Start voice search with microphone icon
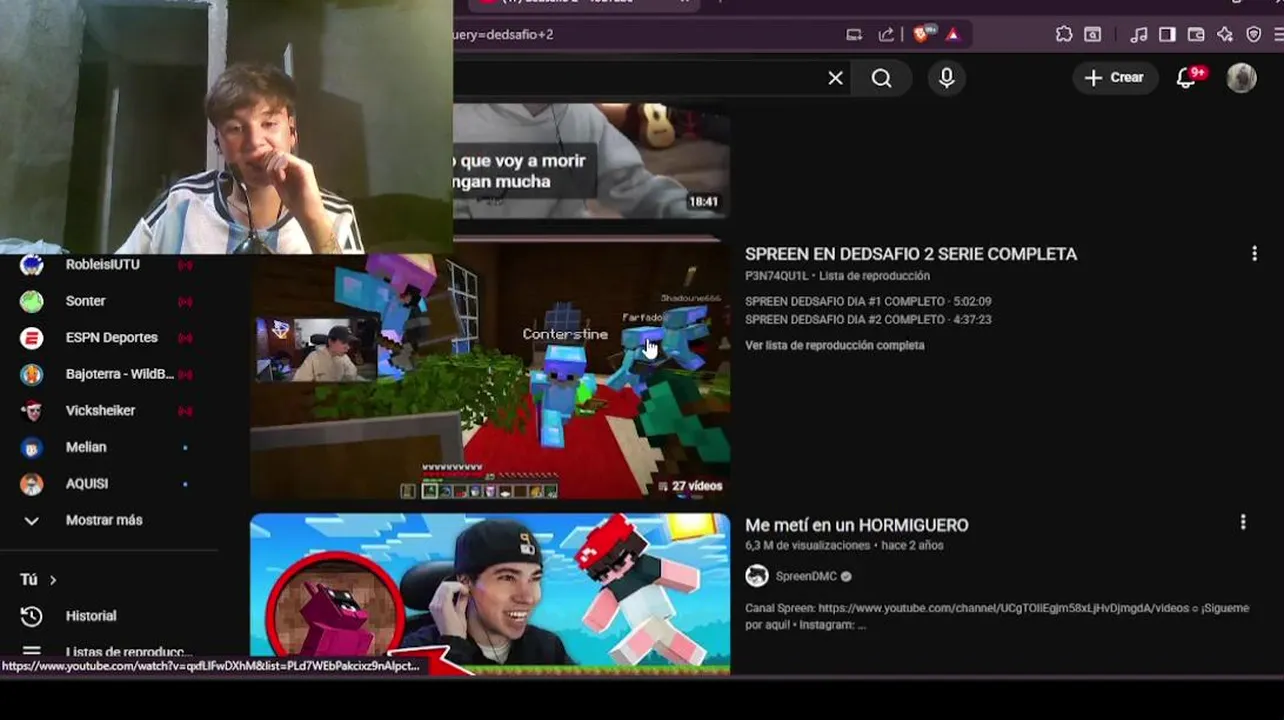The height and width of the screenshot is (720, 1284). (x=947, y=78)
